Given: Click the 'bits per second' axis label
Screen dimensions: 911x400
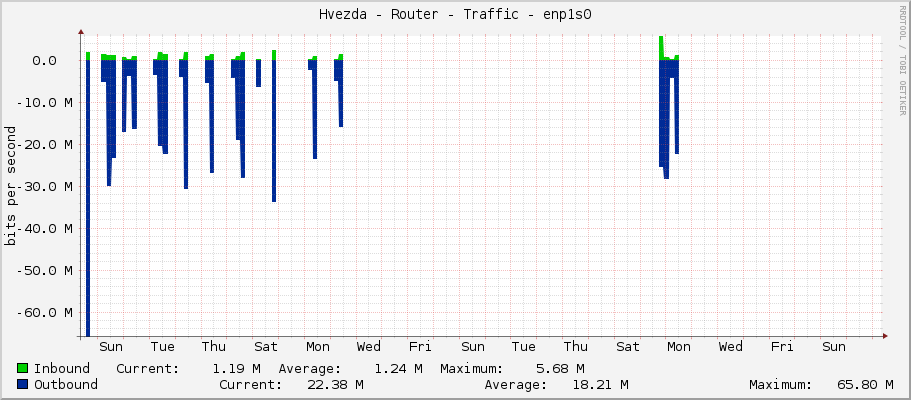Looking at the screenshot, I should 10,185.
